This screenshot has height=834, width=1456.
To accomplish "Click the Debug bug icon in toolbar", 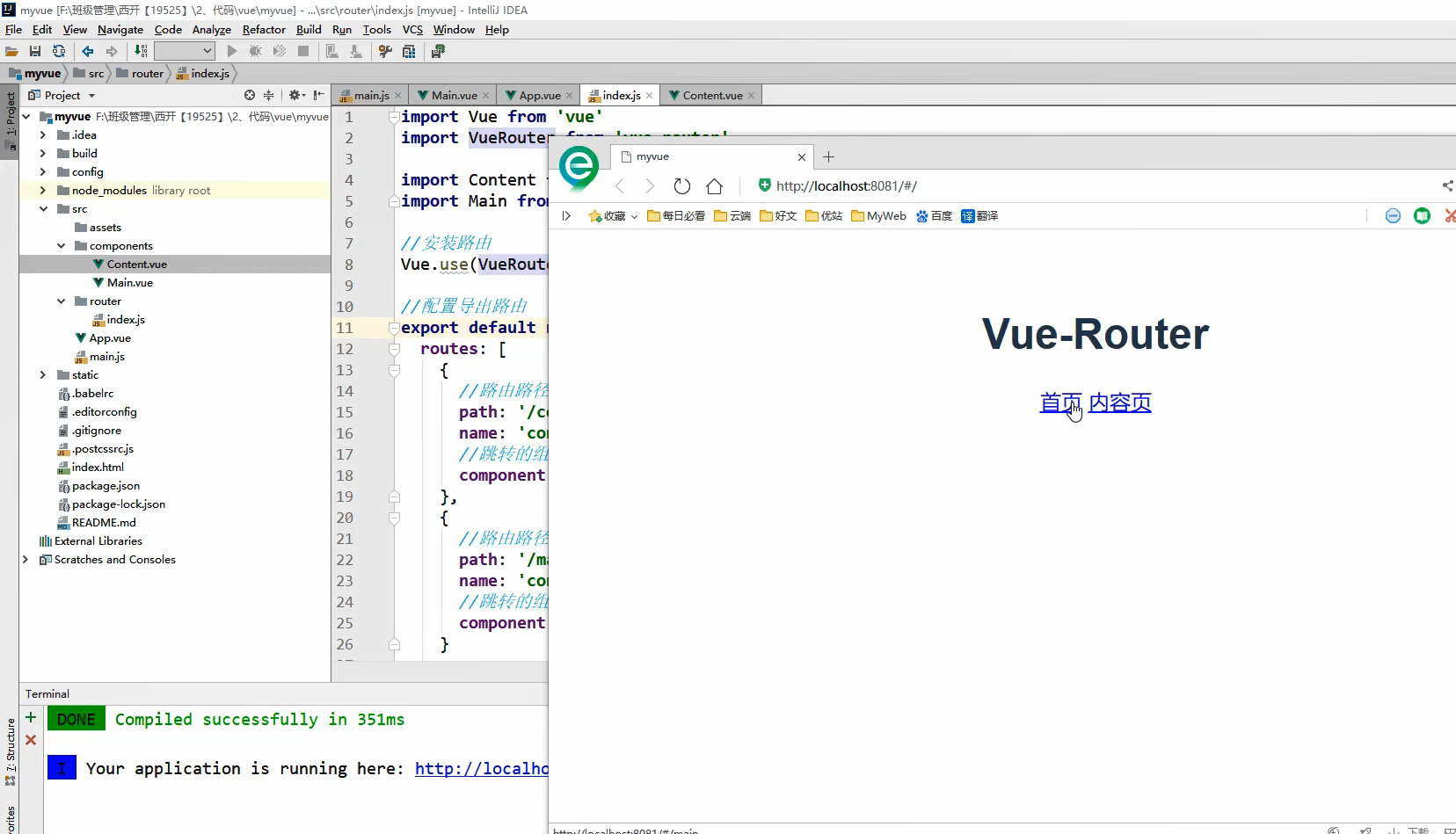I will (256, 52).
